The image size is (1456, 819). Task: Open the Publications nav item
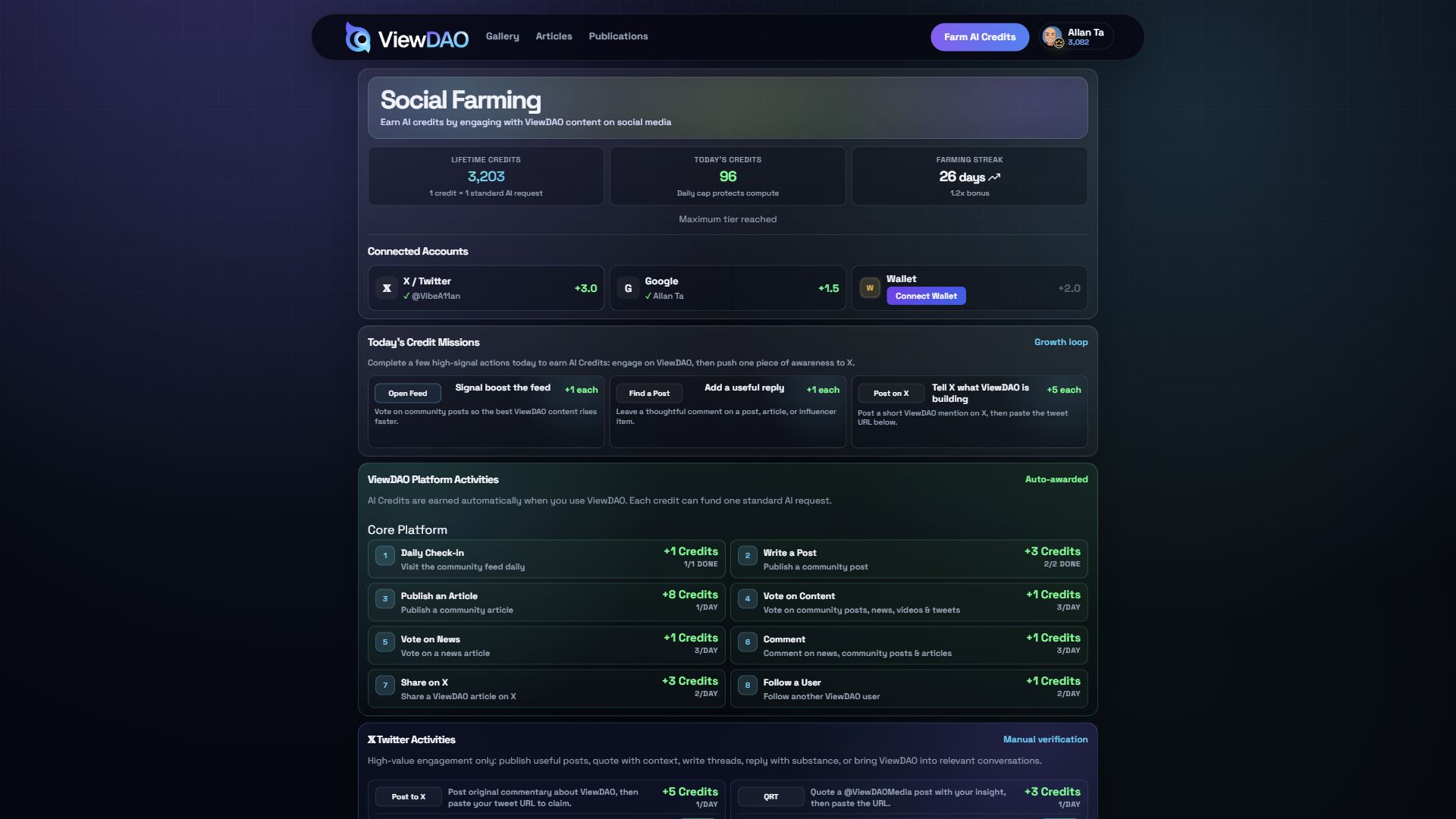click(x=618, y=36)
